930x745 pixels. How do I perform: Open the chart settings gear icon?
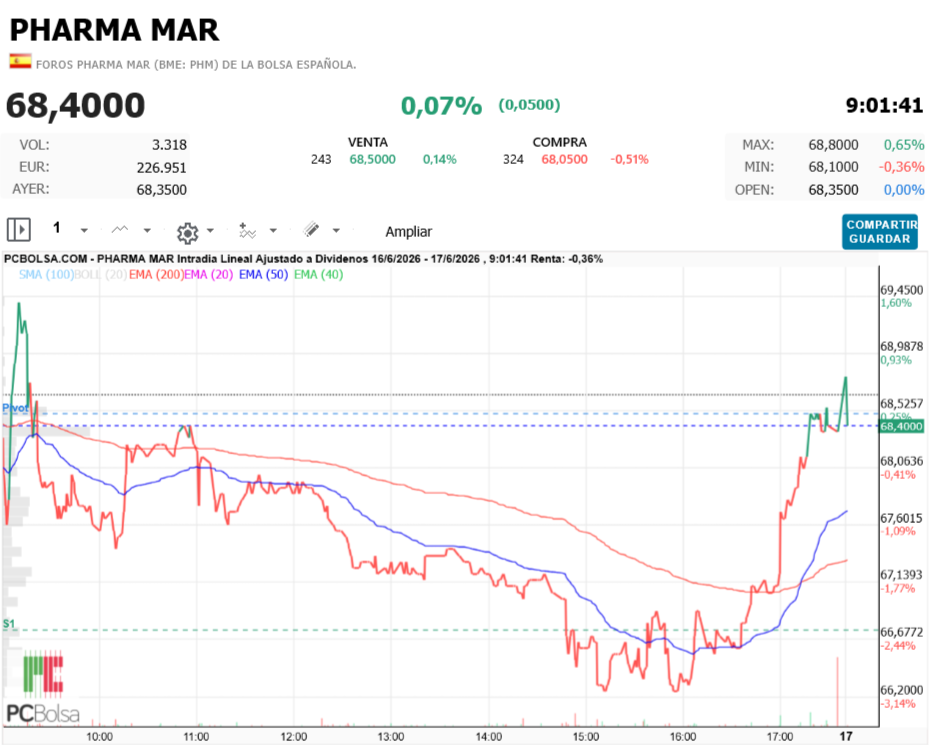(187, 233)
